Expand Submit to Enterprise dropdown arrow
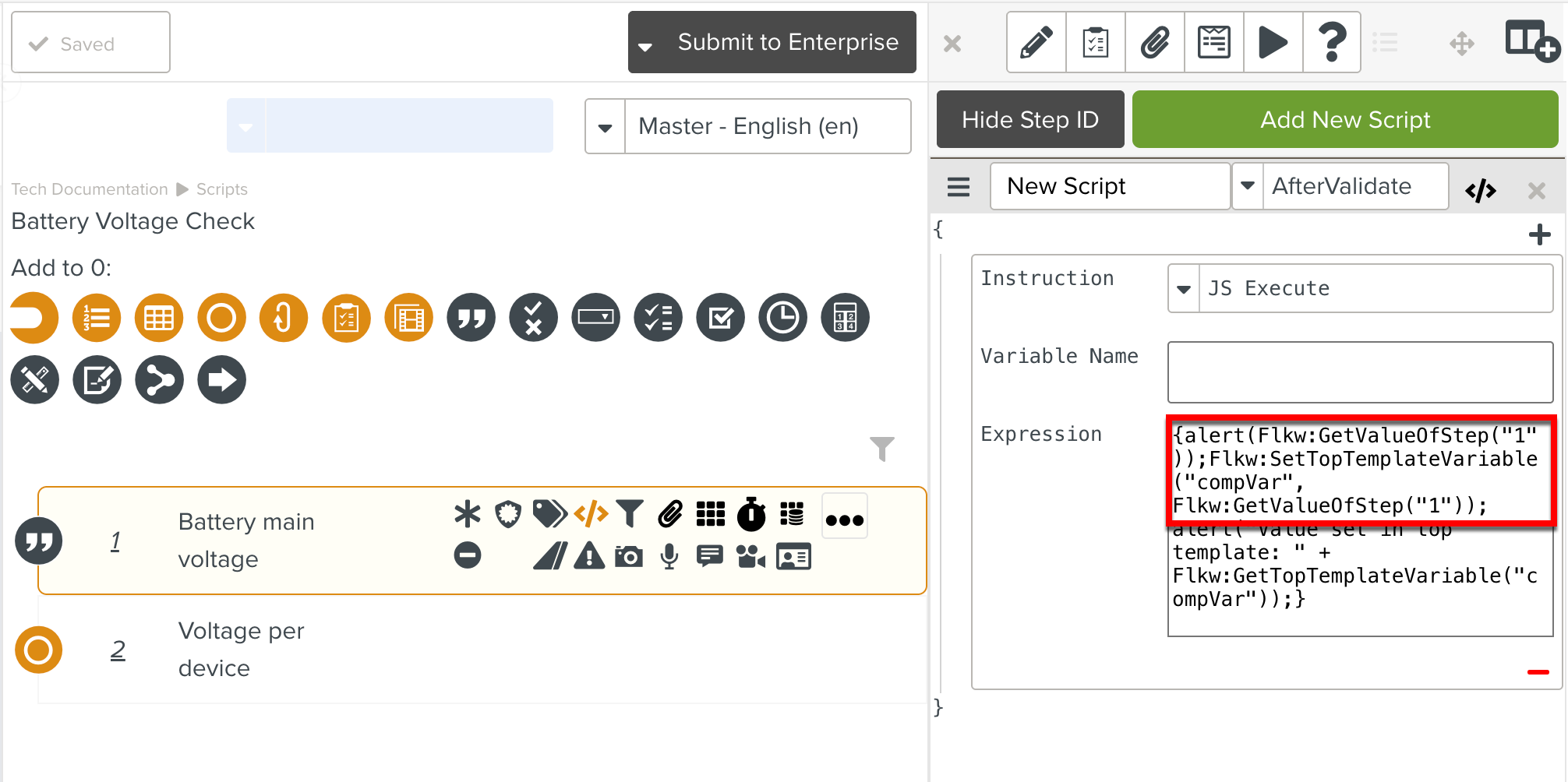 pos(645,46)
